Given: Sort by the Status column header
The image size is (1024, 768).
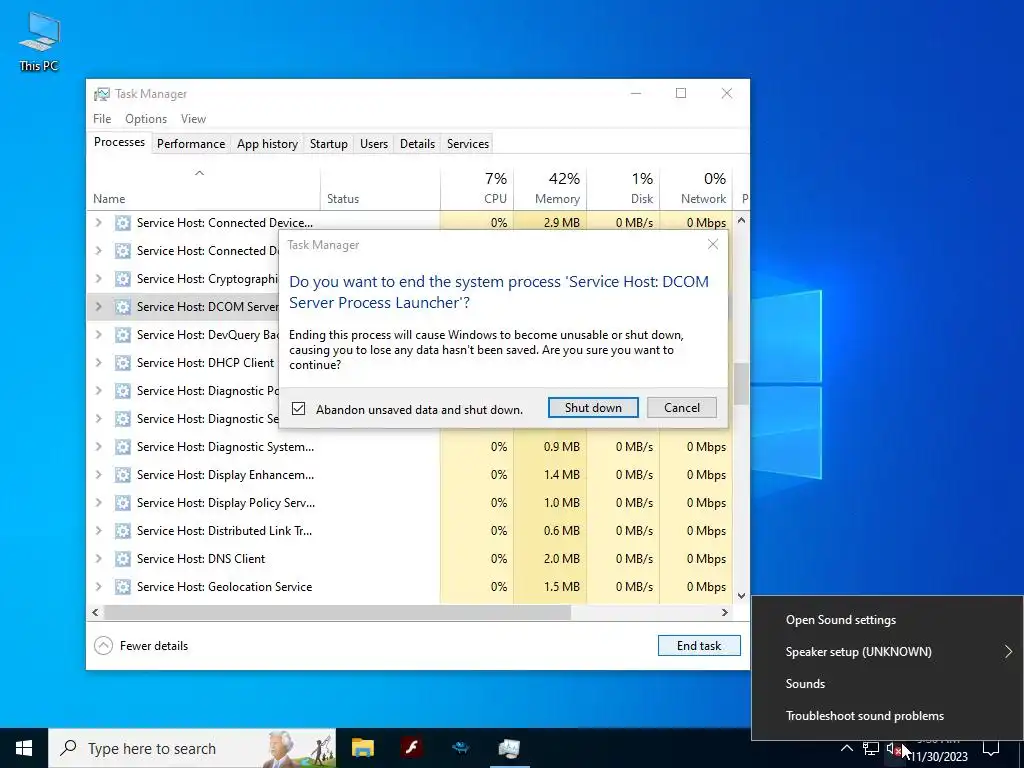Looking at the screenshot, I should 380,187.
